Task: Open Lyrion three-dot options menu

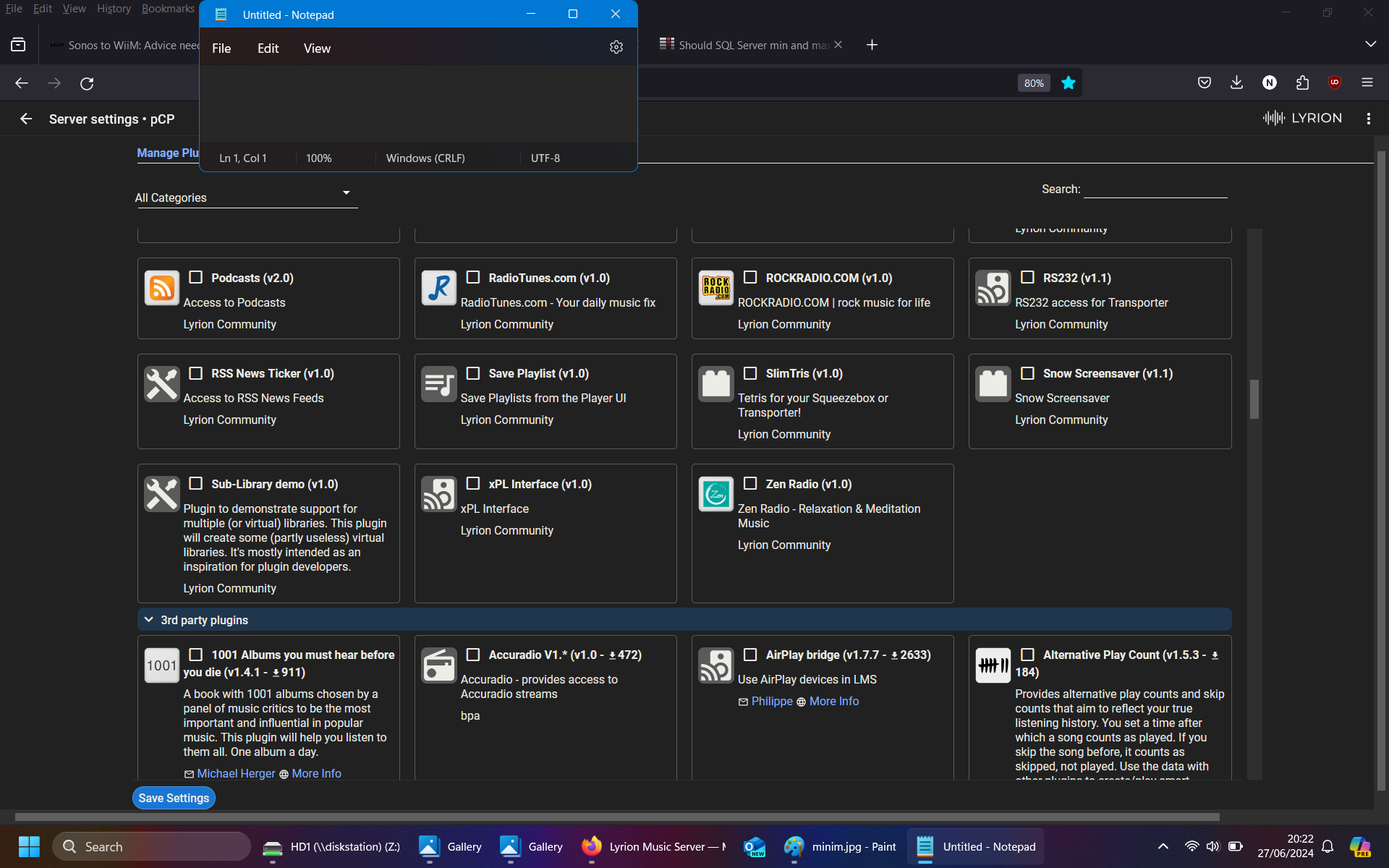Action: click(x=1368, y=119)
